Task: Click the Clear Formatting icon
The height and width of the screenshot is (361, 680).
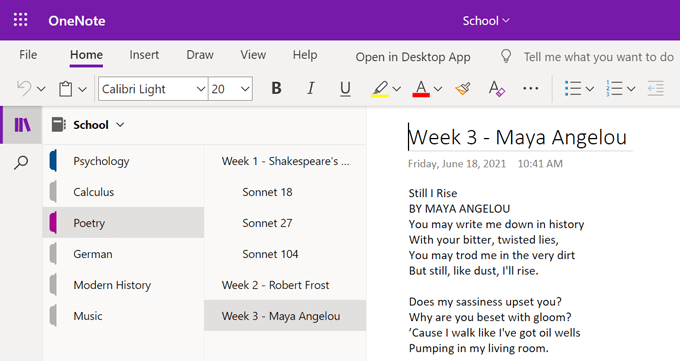Action: pos(497,89)
